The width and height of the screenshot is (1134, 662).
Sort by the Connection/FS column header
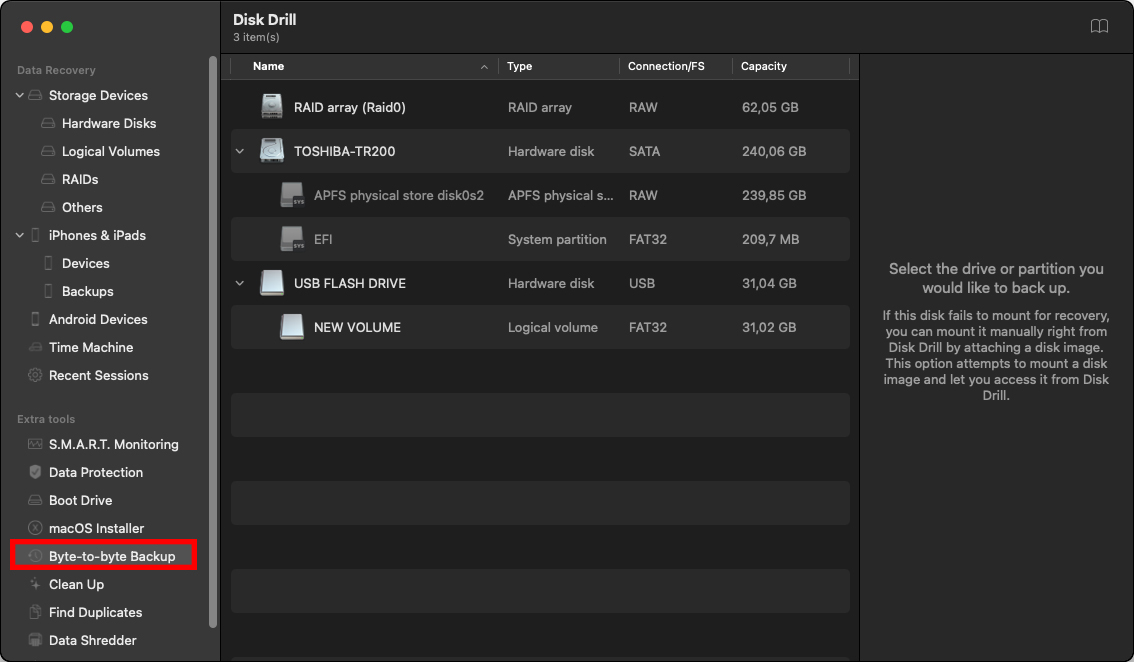pyautogui.click(x=666, y=66)
